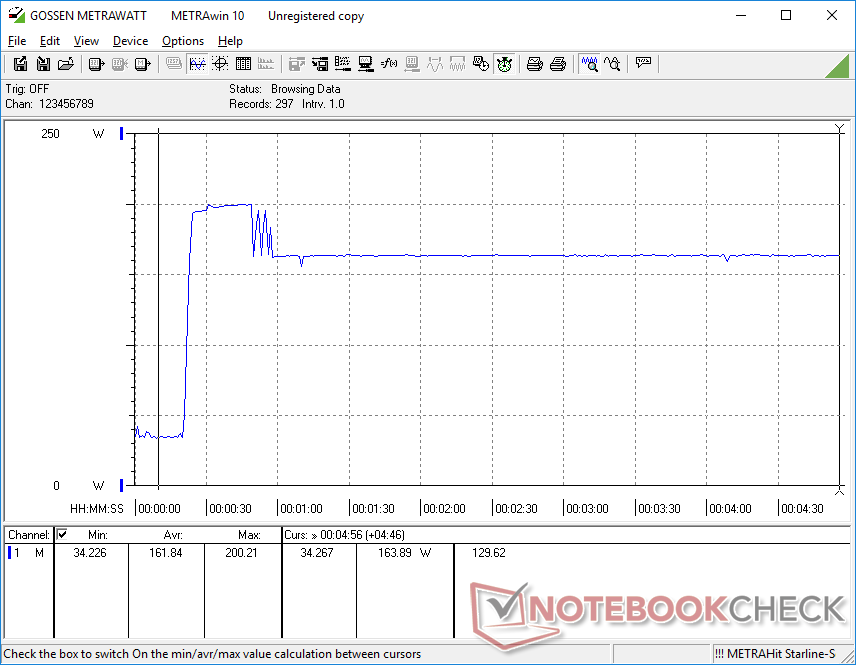Viewport: 856px width, 665px height.
Task: Toggle the Channel min/avr/max checkbox
Action: (62, 534)
